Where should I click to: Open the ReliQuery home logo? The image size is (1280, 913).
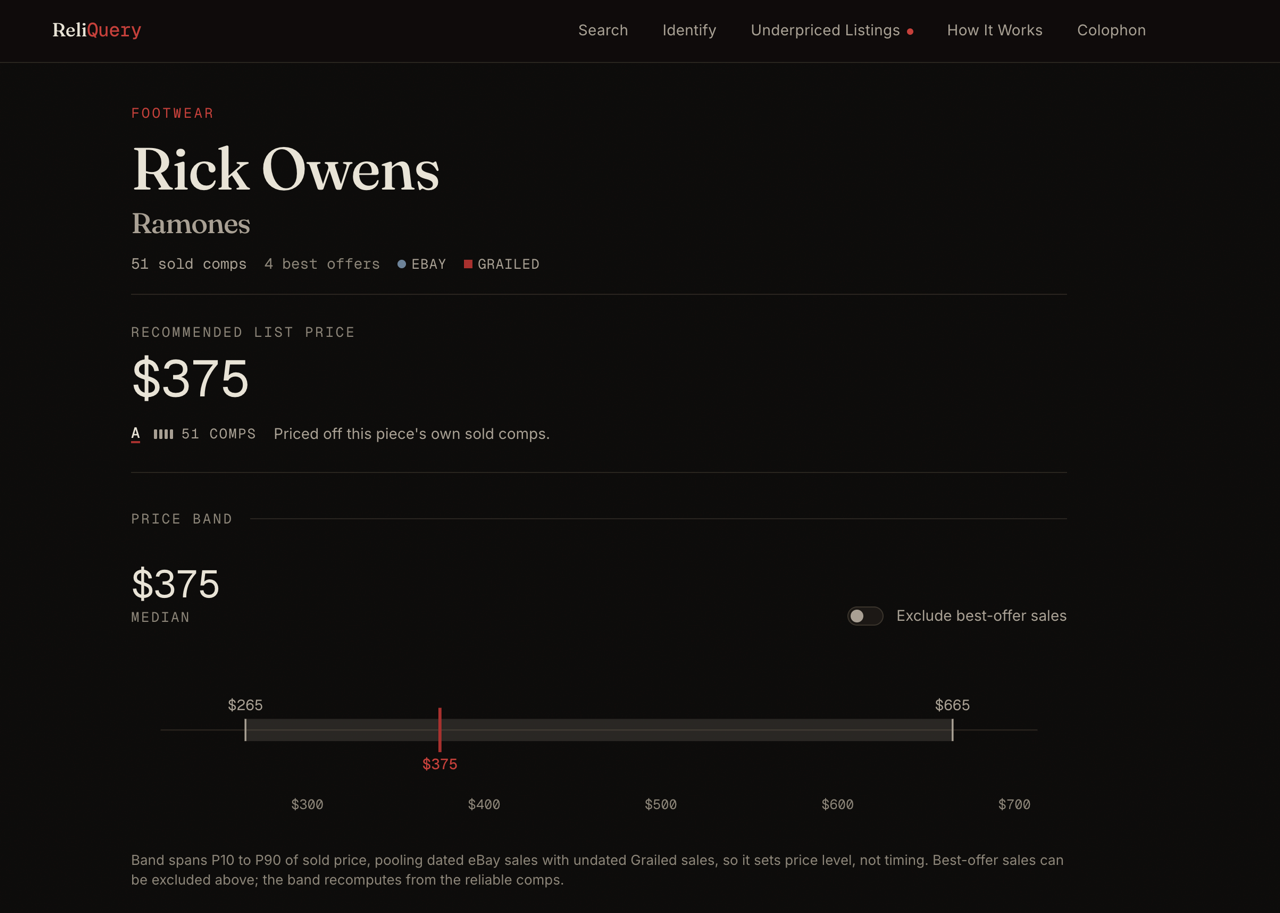pyautogui.click(x=97, y=30)
